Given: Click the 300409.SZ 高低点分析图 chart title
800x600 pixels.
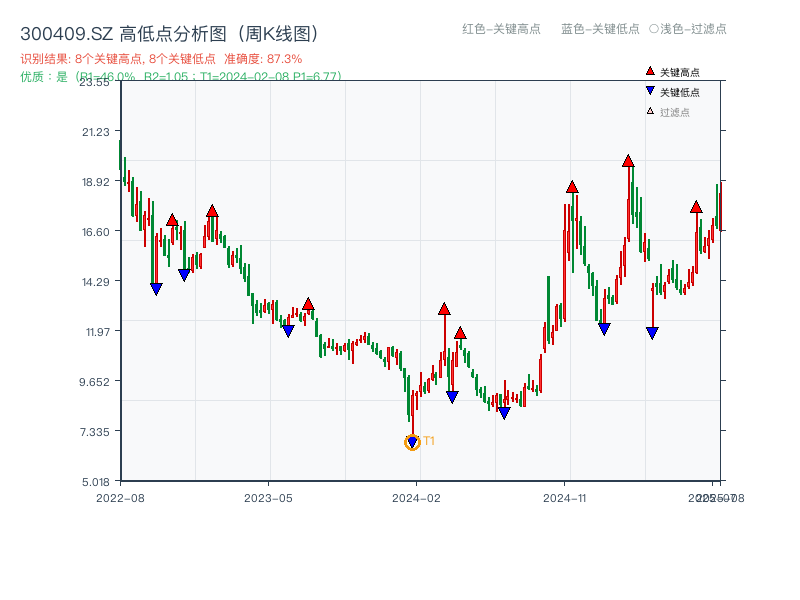Looking at the screenshot, I should 169,34.
